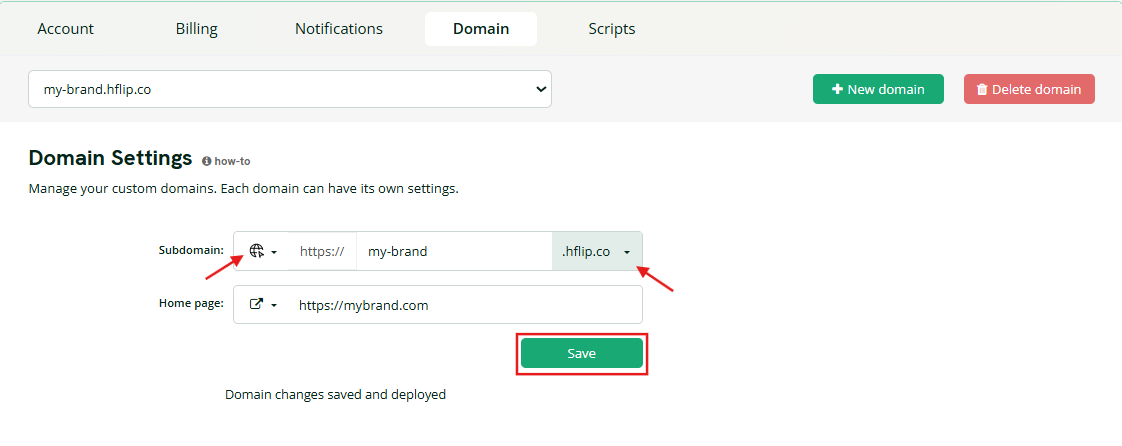Click the "Domain changes saved and deployed" message
The width and height of the screenshot is (1122, 446).
click(x=336, y=394)
